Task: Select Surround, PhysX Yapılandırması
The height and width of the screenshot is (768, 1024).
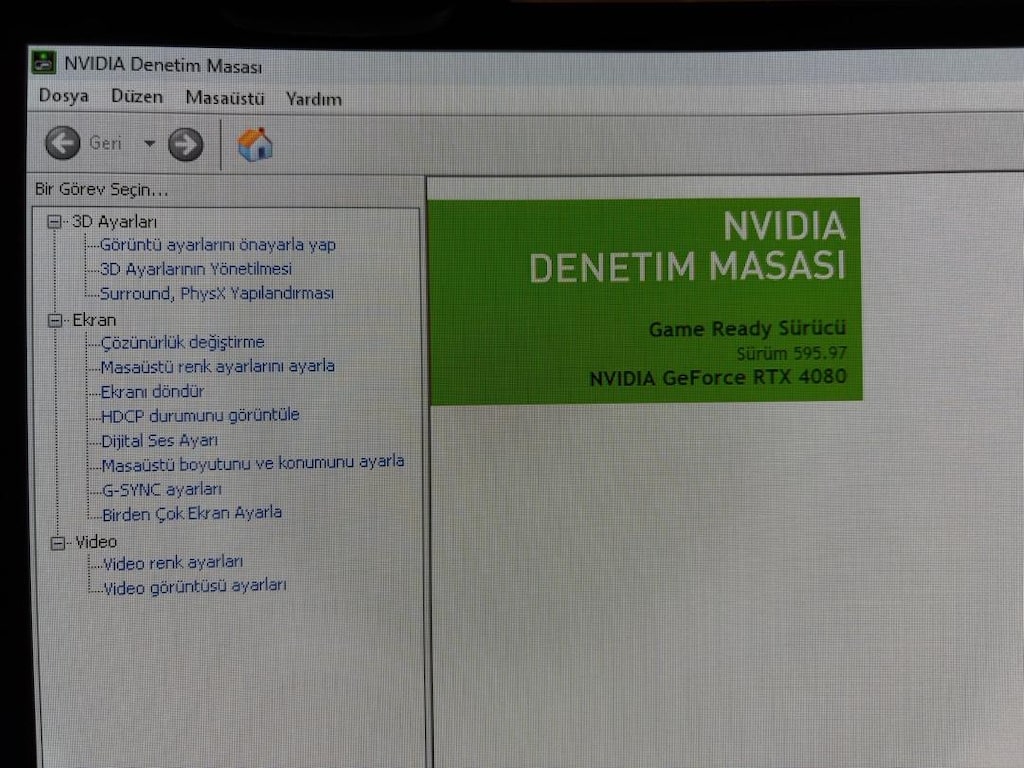Action: pos(216,293)
